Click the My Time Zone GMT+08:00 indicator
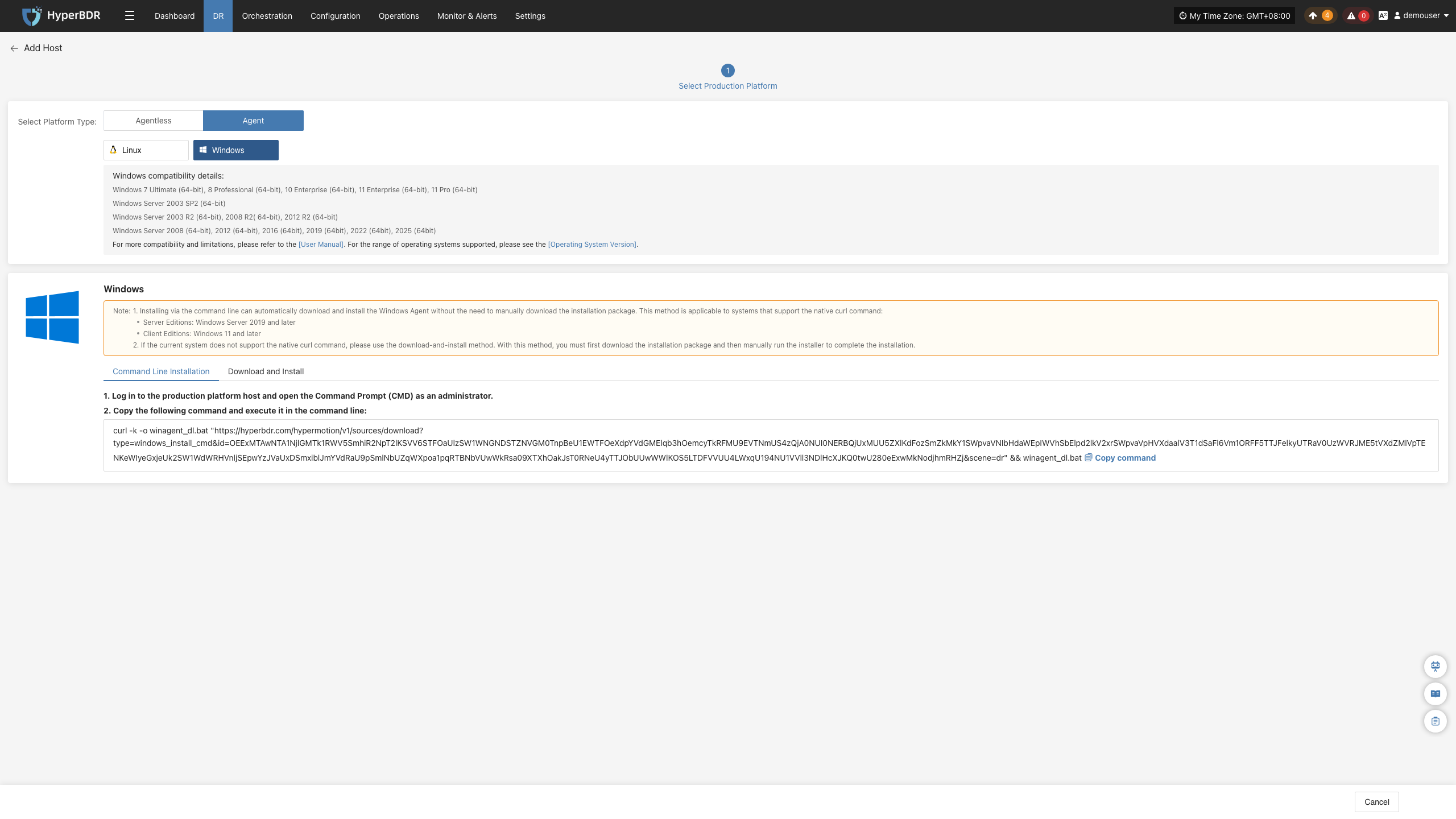This screenshot has width=1456, height=819. pyautogui.click(x=1234, y=16)
